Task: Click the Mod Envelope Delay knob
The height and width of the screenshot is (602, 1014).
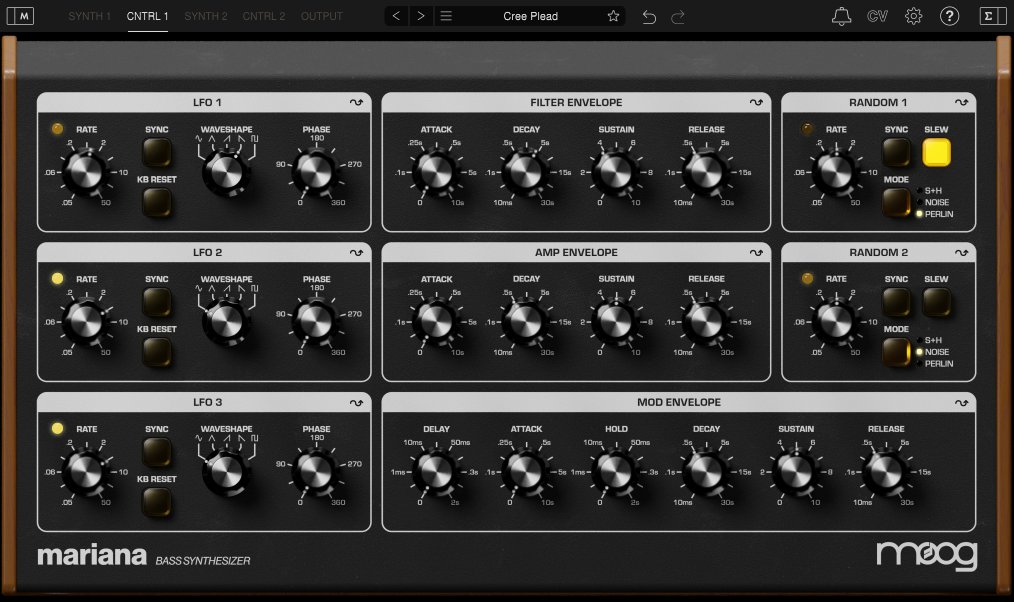Action: (x=436, y=471)
